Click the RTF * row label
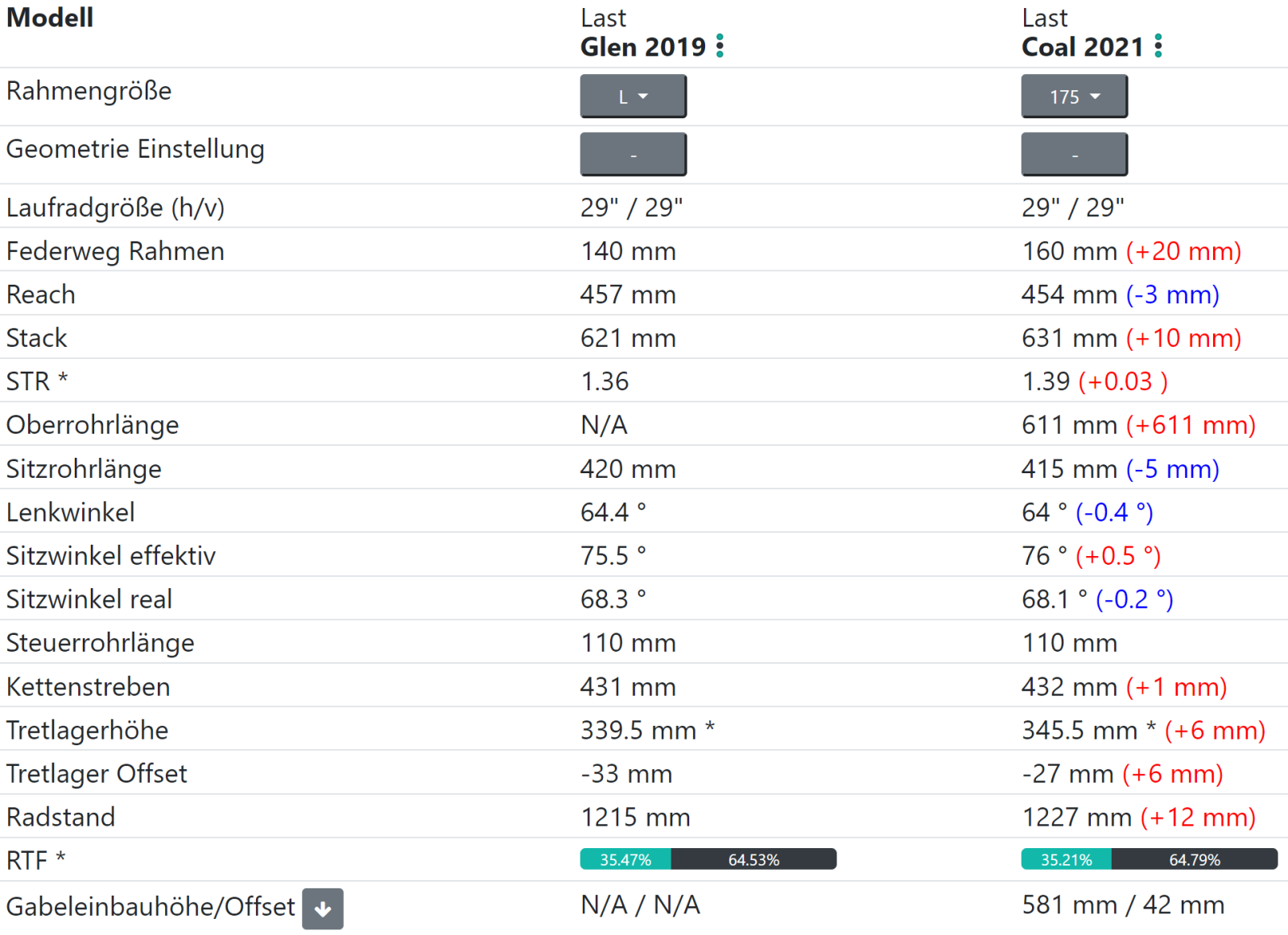Screen dimensions: 1288x935 pyautogui.click(x=36, y=860)
